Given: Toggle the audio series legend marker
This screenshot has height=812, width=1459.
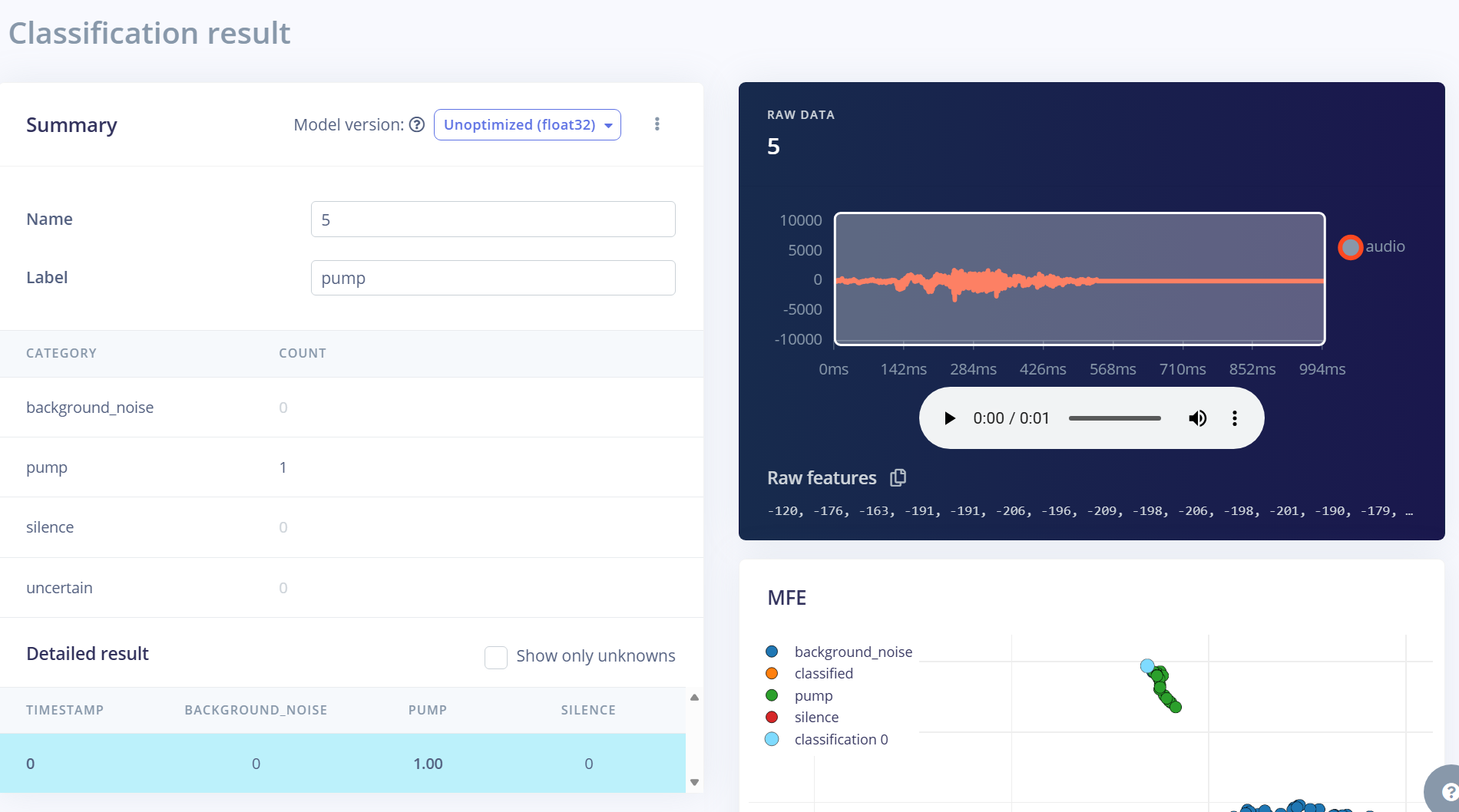Looking at the screenshot, I should (1350, 247).
